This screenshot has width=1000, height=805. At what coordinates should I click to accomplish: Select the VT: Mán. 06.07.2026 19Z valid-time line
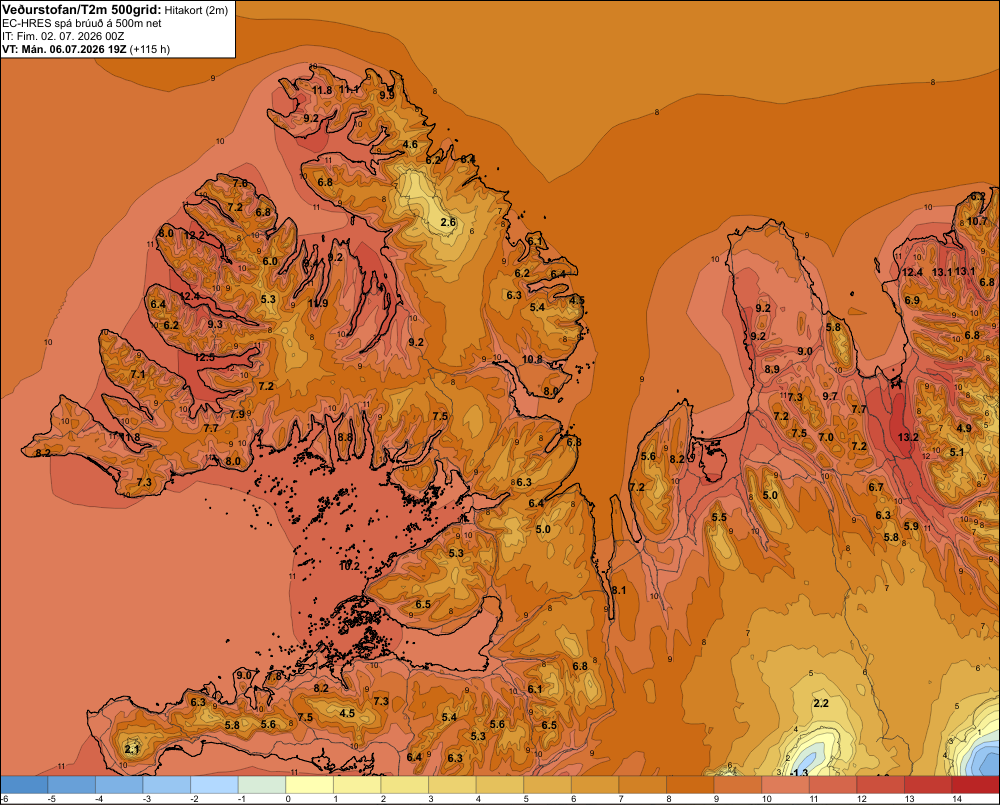pos(64,49)
